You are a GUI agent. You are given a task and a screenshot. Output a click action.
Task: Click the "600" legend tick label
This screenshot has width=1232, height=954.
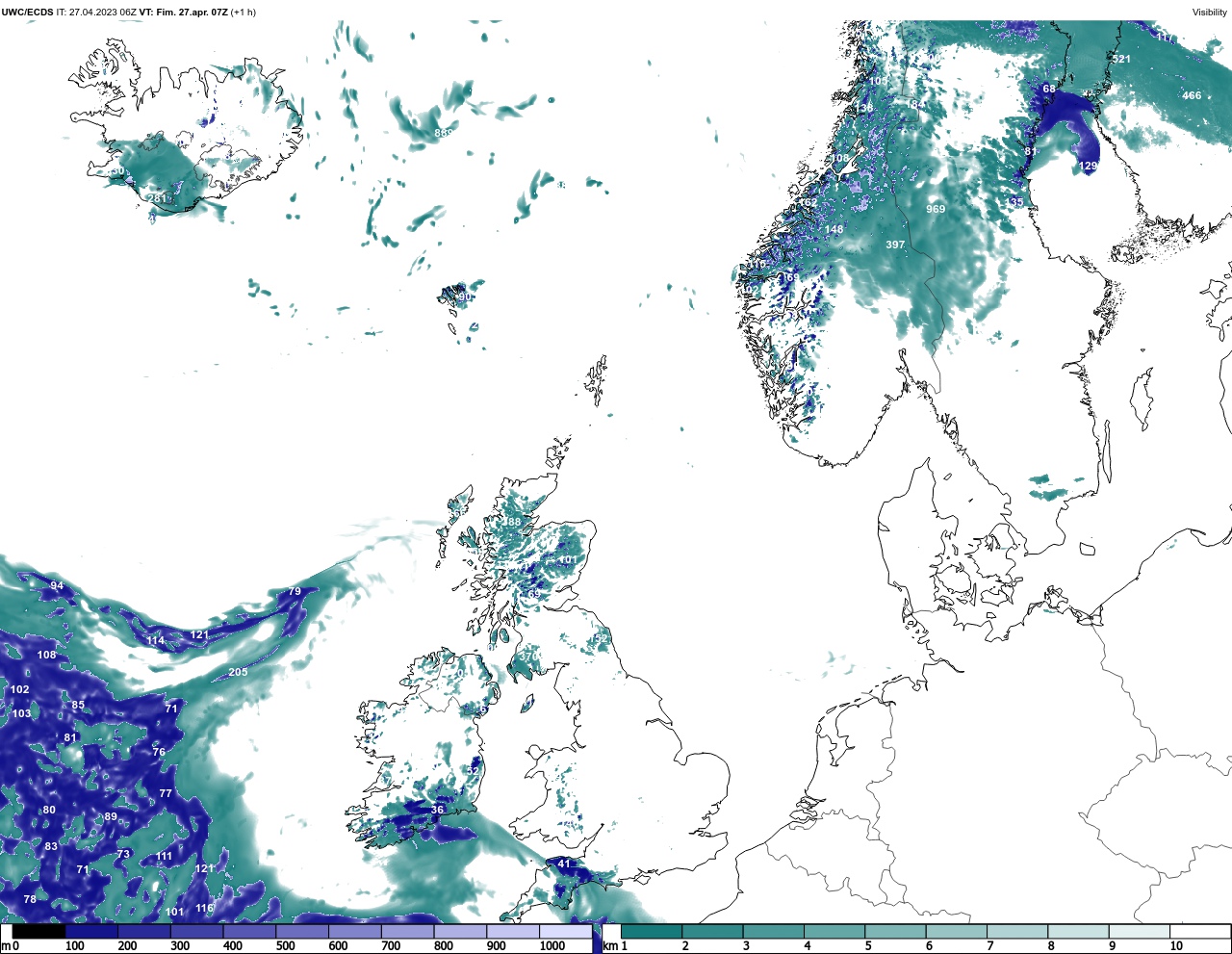tap(338, 946)
